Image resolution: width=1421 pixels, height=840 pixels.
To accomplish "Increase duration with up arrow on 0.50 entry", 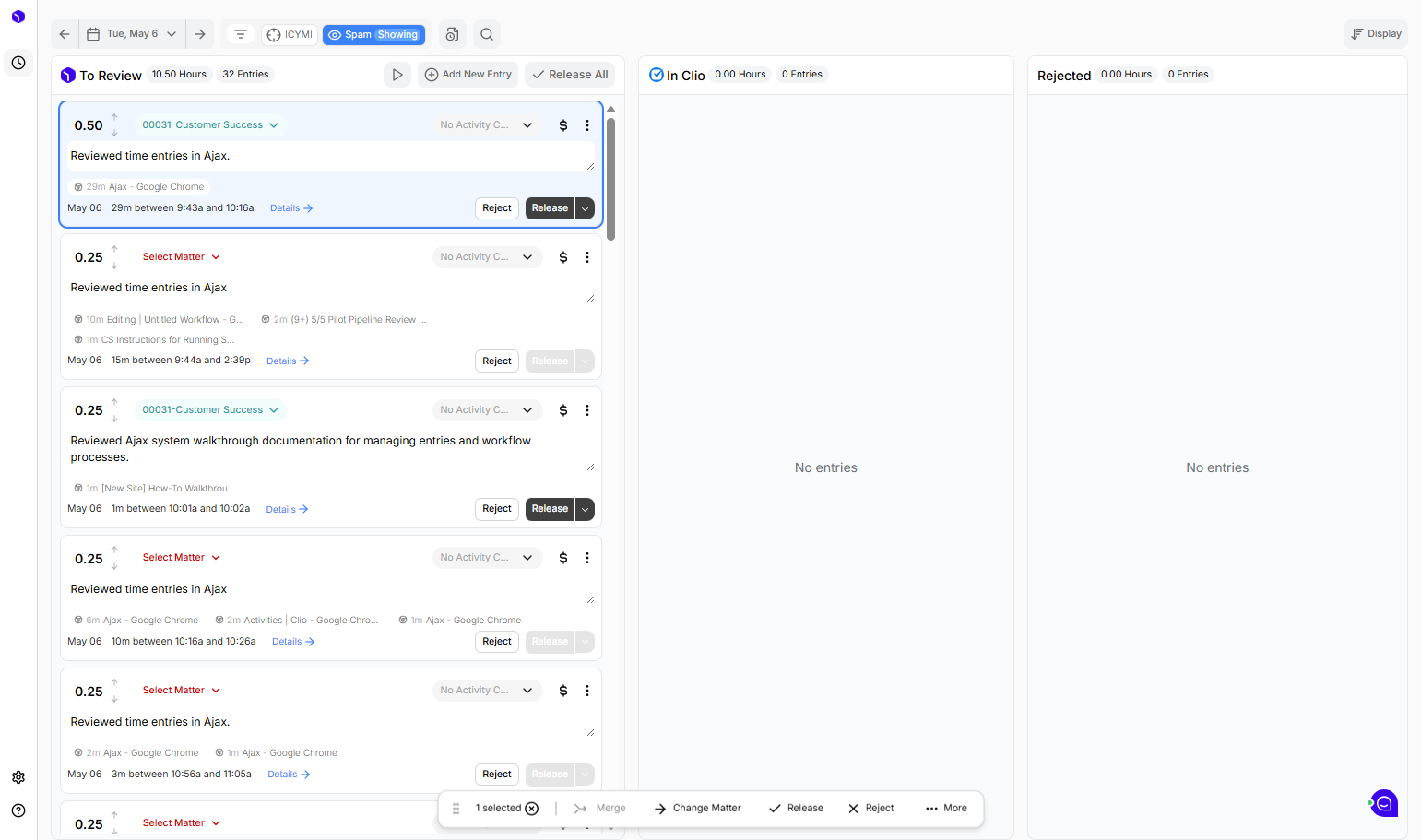I will 114,117.
